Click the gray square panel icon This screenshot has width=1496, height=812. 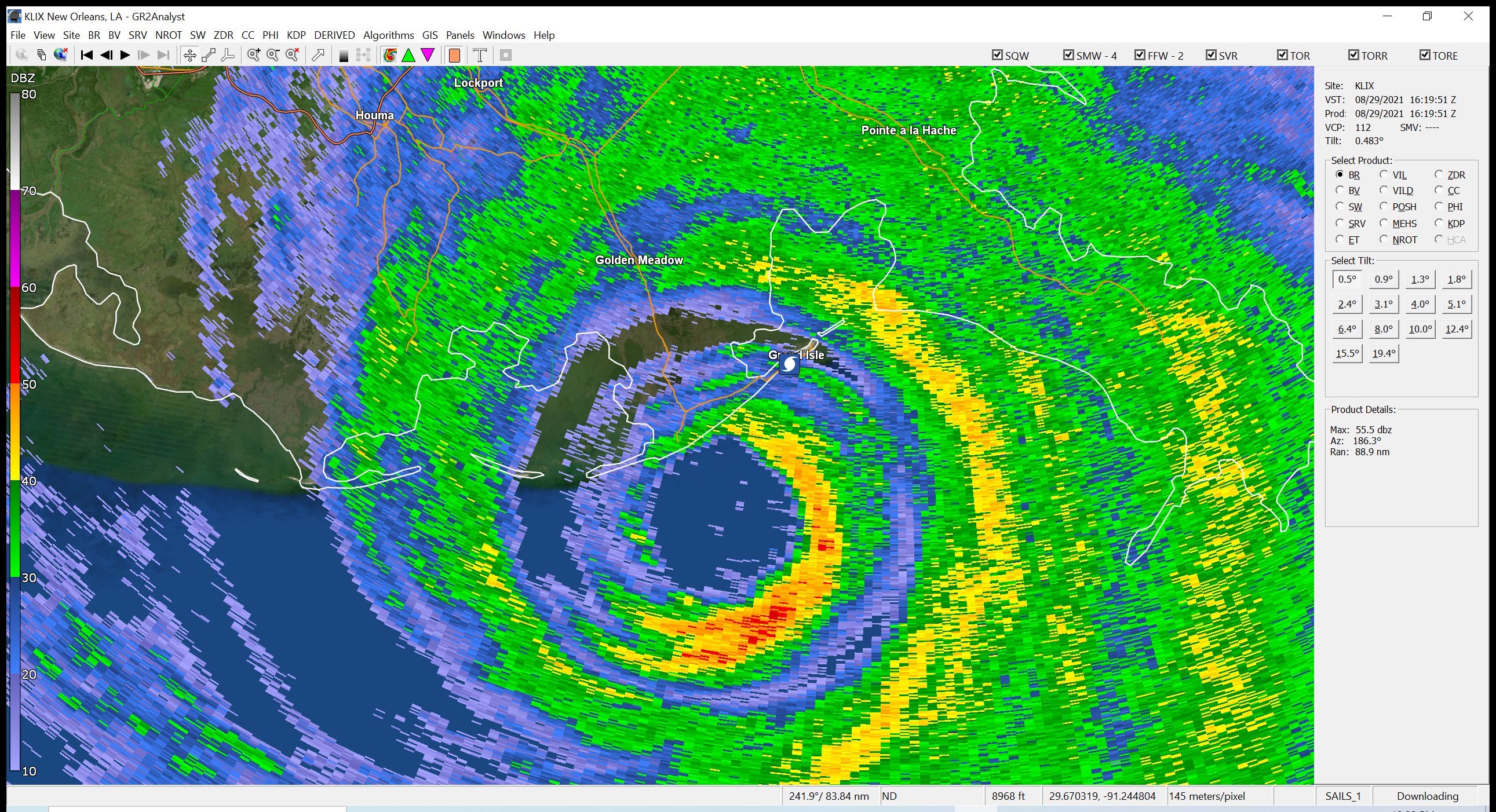(506, 55)
